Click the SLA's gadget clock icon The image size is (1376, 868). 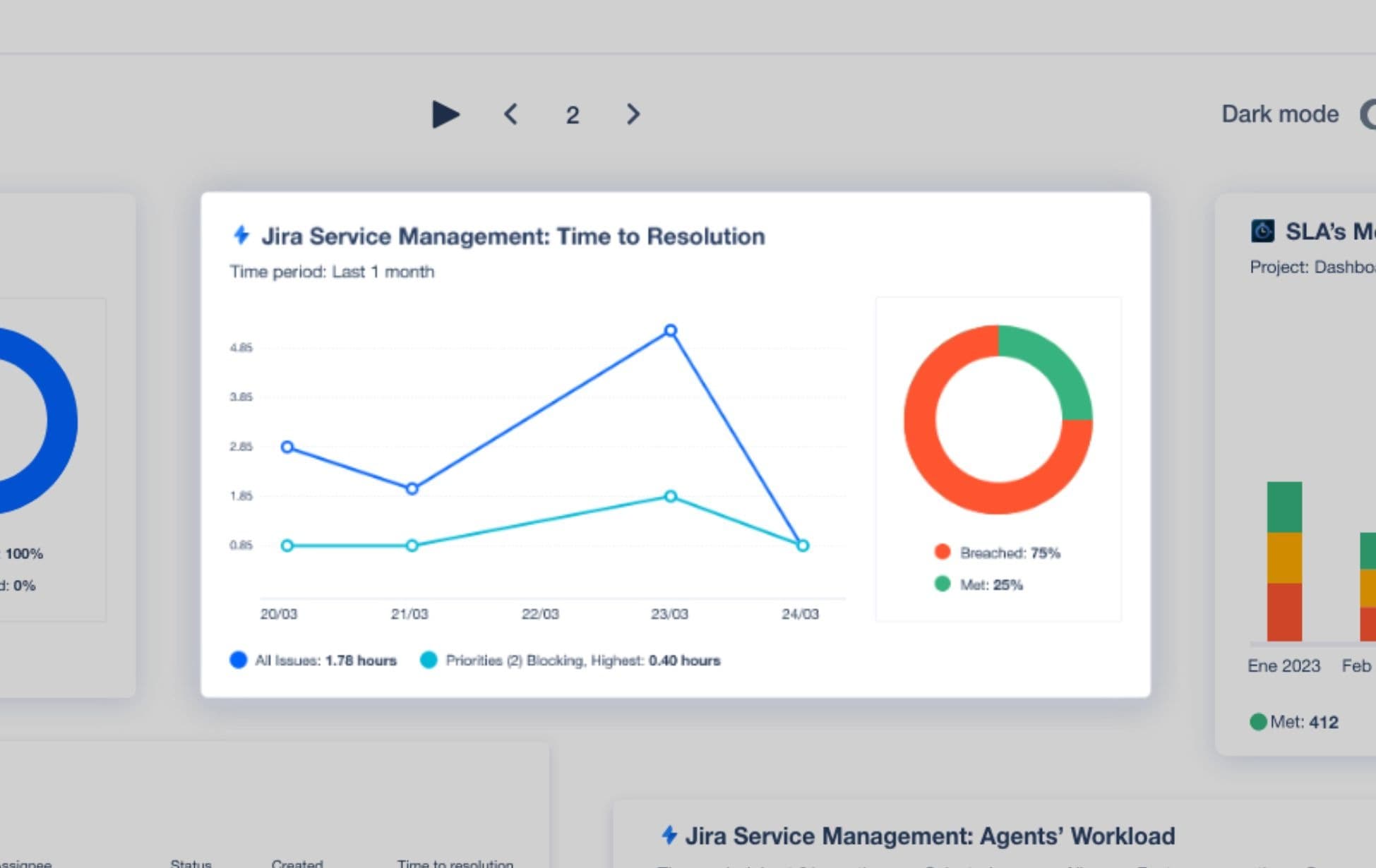[x=1262, y=231]
